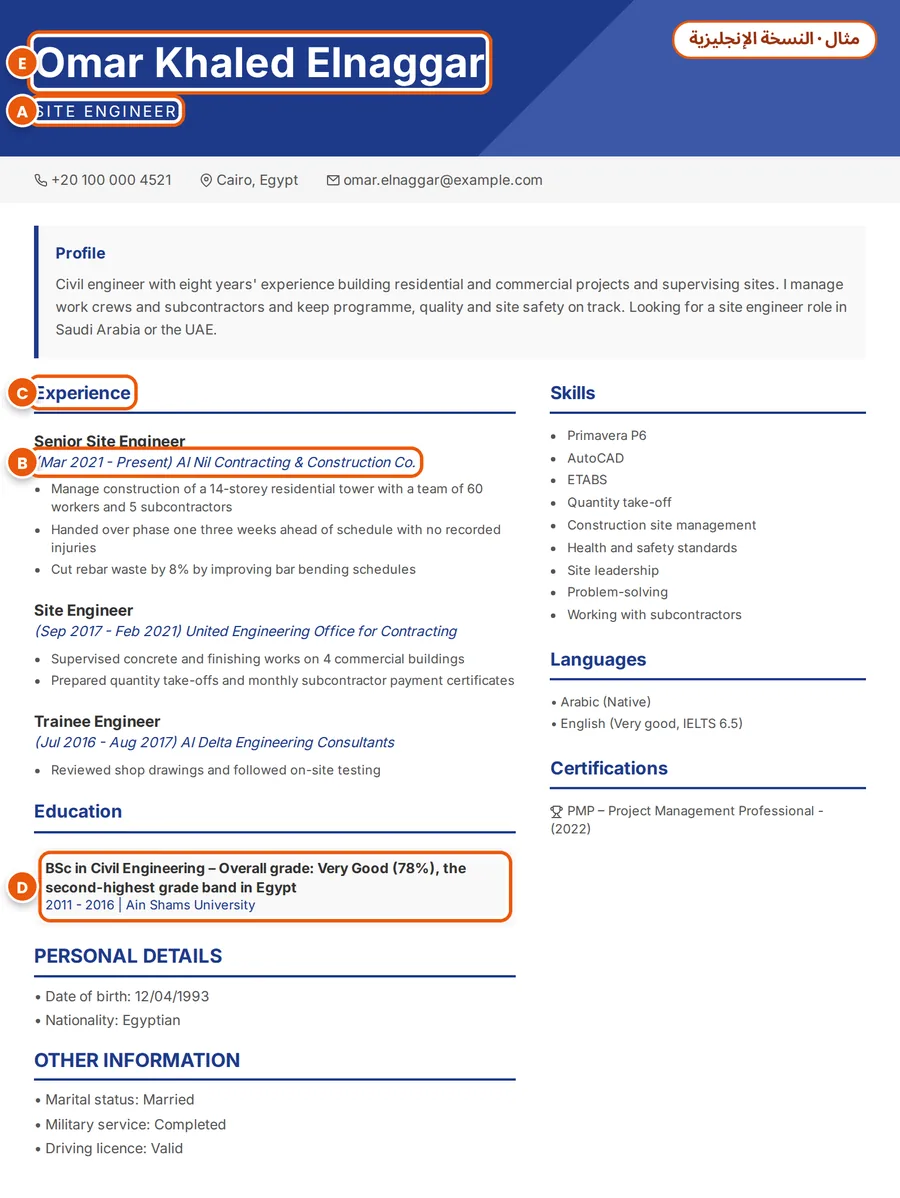The height and width of the screenshot is (1198, 900).
Task: Select the BSc in Civil Engineering degree text
Action: click(255, 878)
